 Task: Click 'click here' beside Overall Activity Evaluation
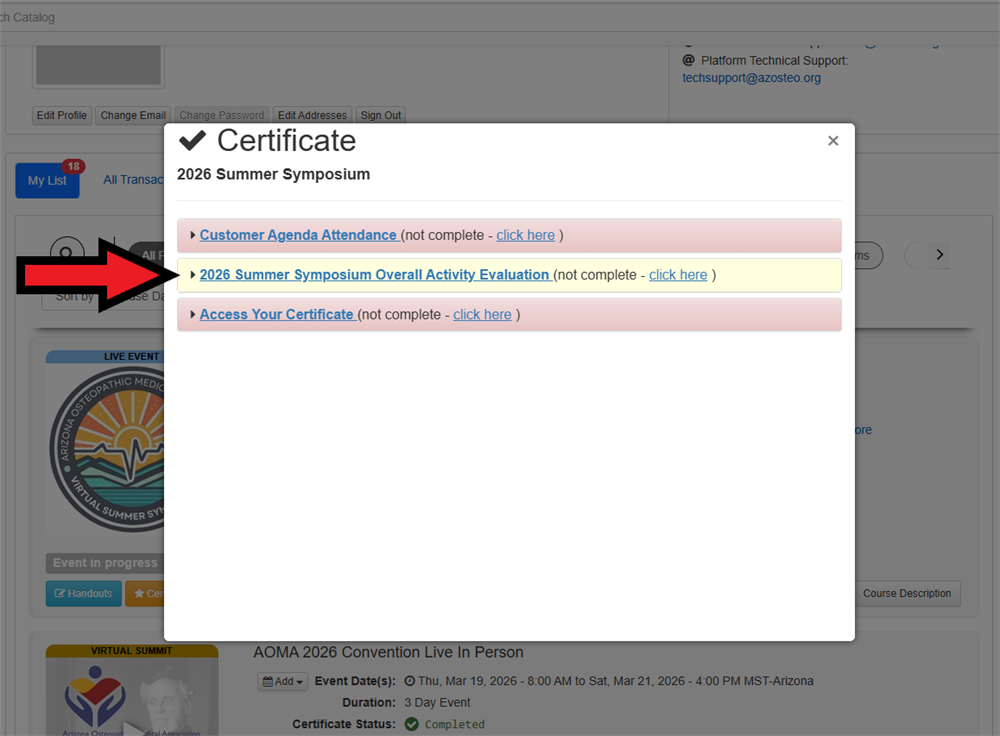pos(678,275)
